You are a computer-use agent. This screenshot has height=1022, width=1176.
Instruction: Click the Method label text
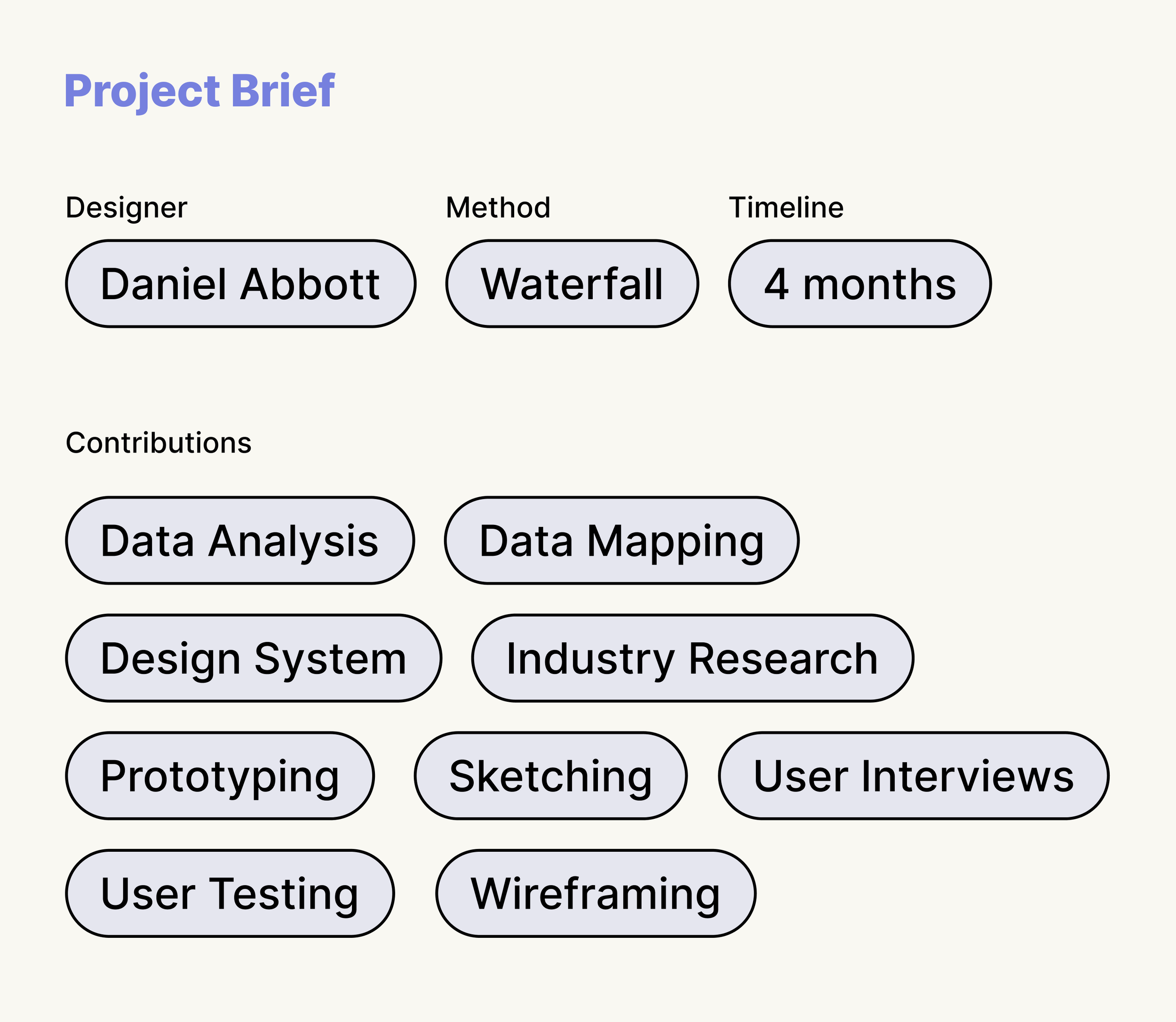[498, 207]
